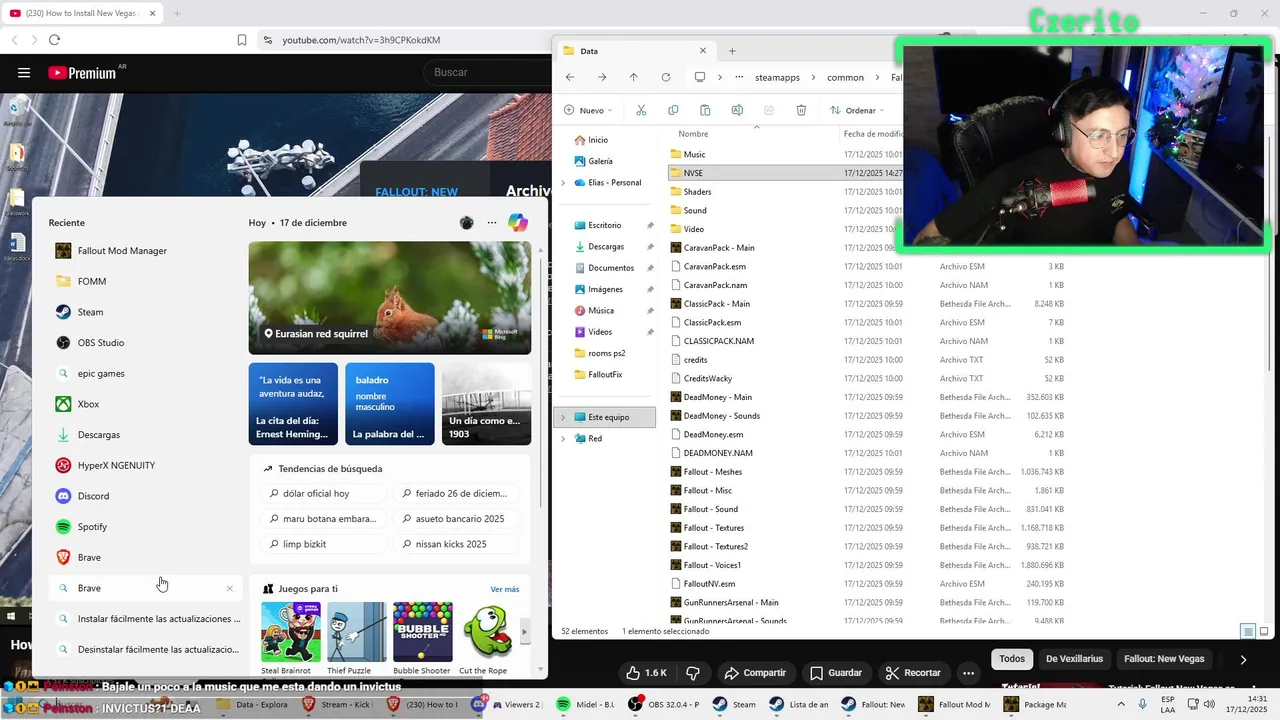Go up one folder level in Explorer
The image size is (1280, 720).
(x=633, y=77)
